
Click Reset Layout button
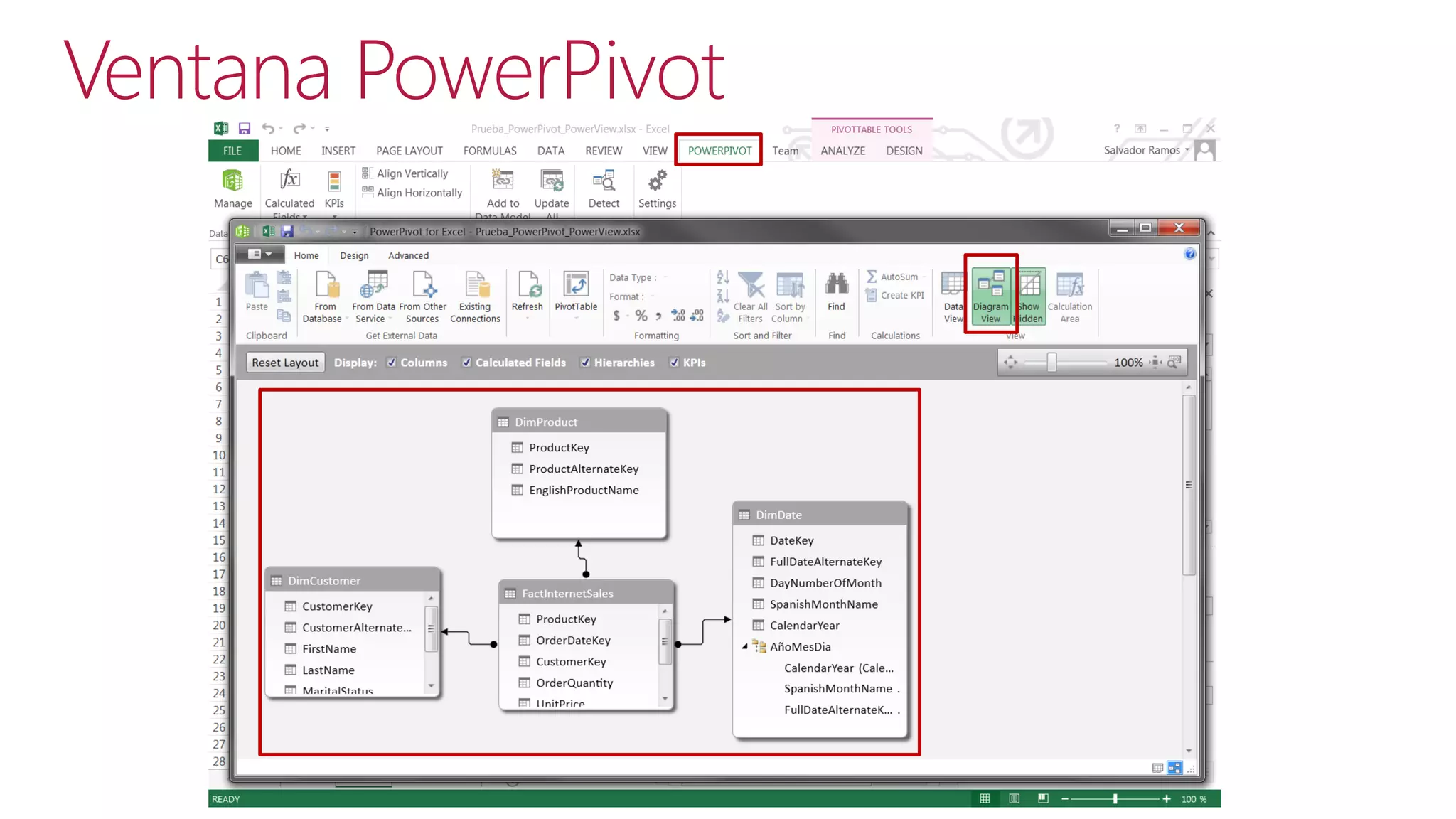coord(285,363)
